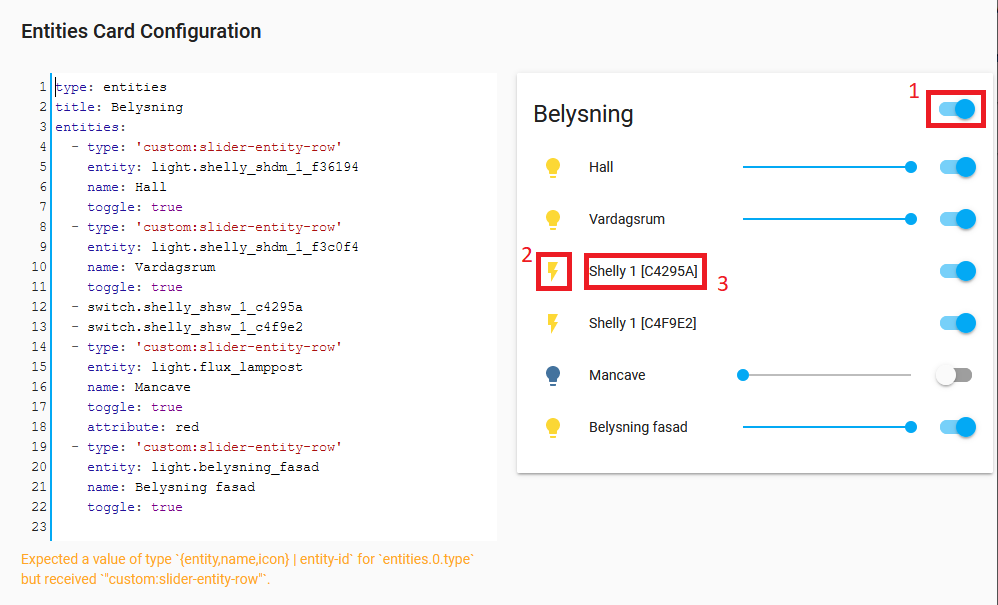Image resolution: width=998 pixels, height=605 pixels.
Task: Click lightning bolt icon for Shelly 1 [C4F9E2]
Action: pos(553,323)
